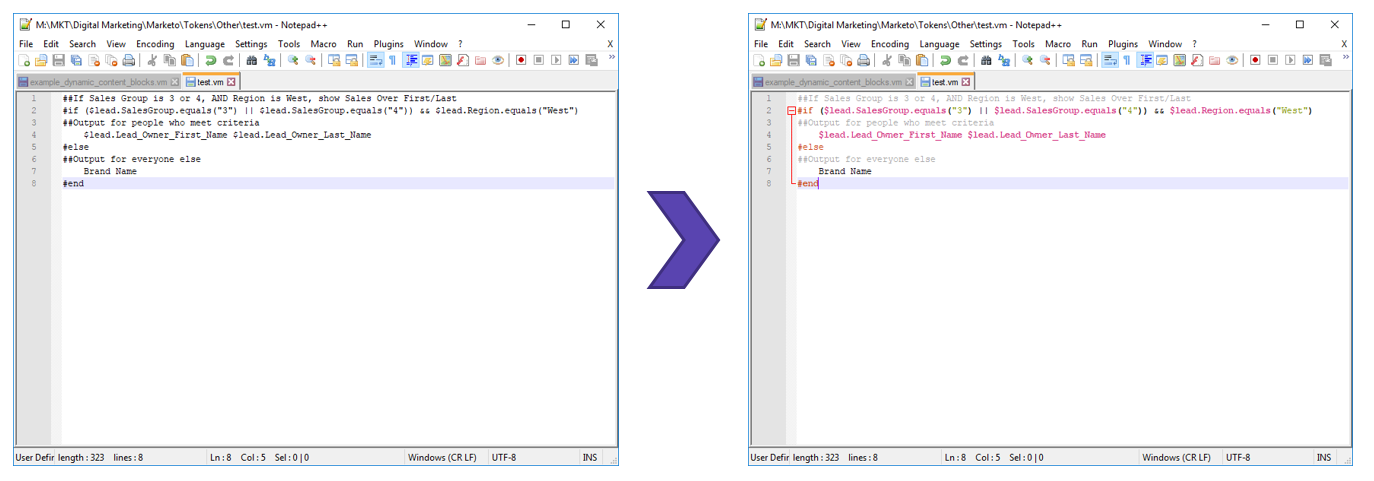1374x481 pixels.
Task: Click Save icon in left Notepad++ window
Action: pos(58,61)
